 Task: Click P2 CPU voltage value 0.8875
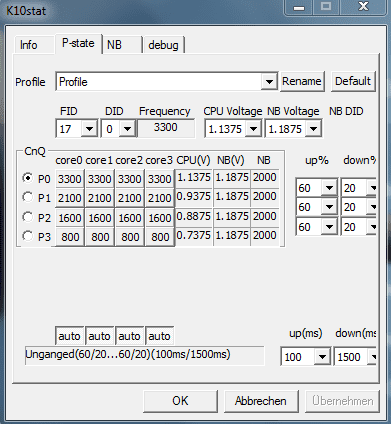click(x=194, y=216)
